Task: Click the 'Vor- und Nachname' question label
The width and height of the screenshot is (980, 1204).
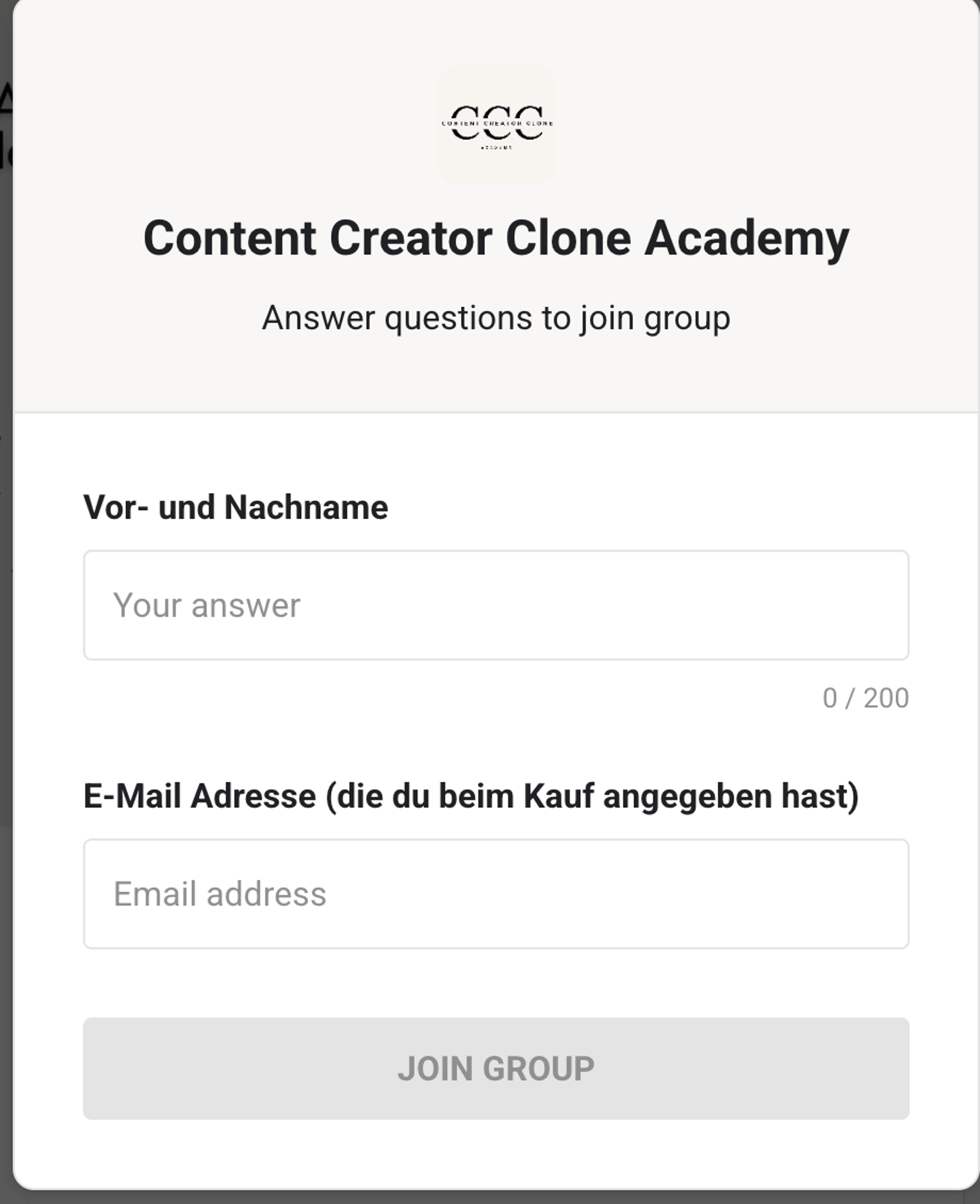Action: 235,507
